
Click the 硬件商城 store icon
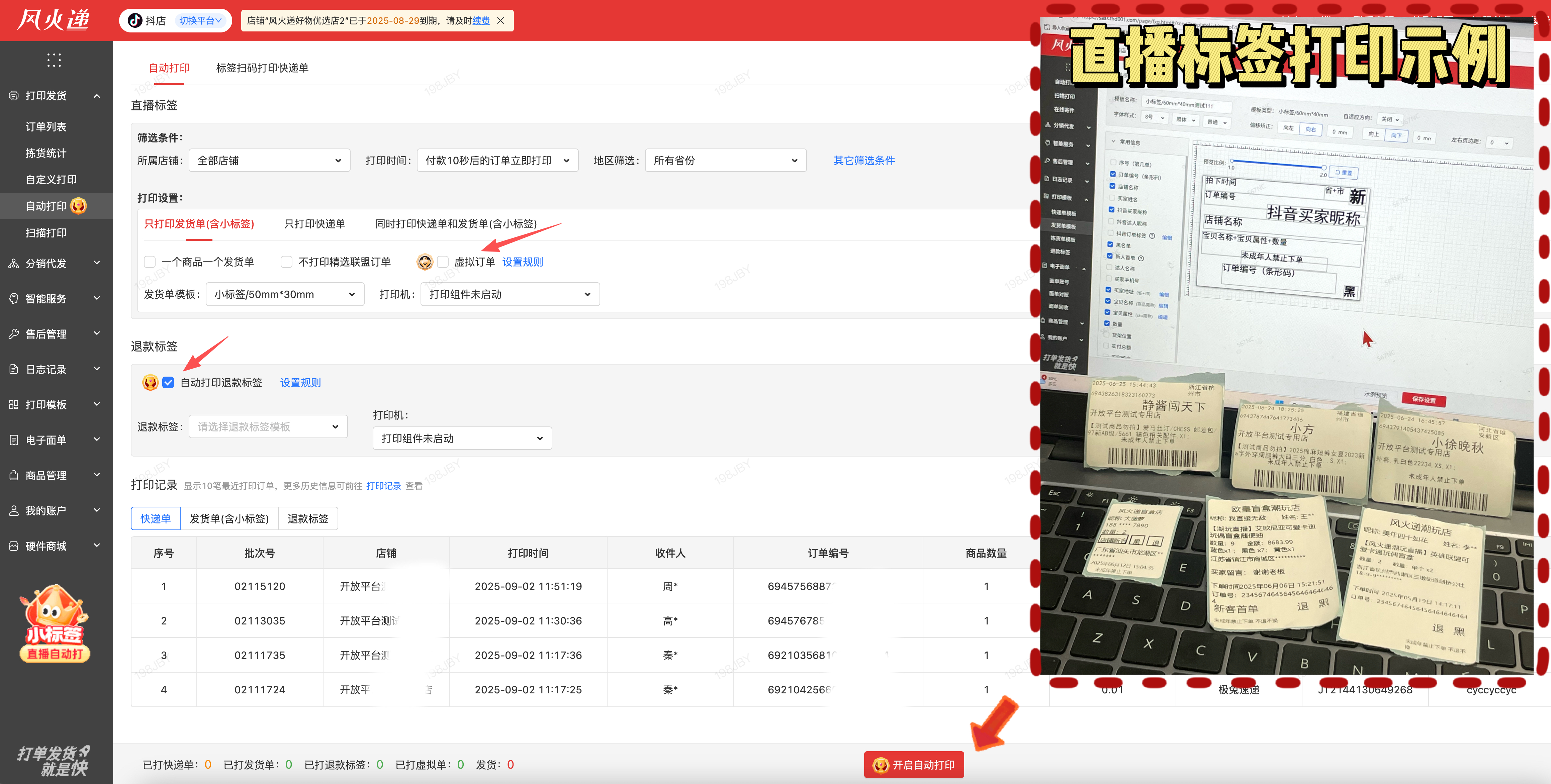coord(13,546)
